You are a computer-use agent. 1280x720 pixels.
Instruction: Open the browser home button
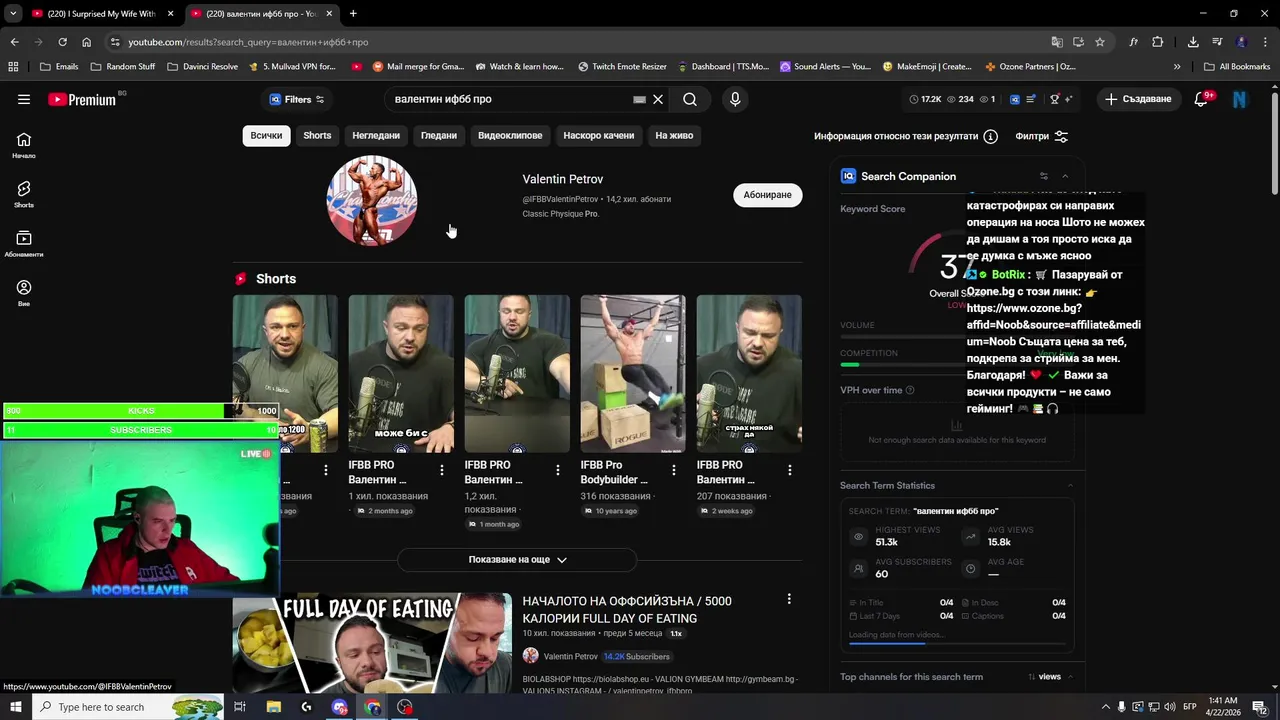pyautogui.click(x=87, y=42)
